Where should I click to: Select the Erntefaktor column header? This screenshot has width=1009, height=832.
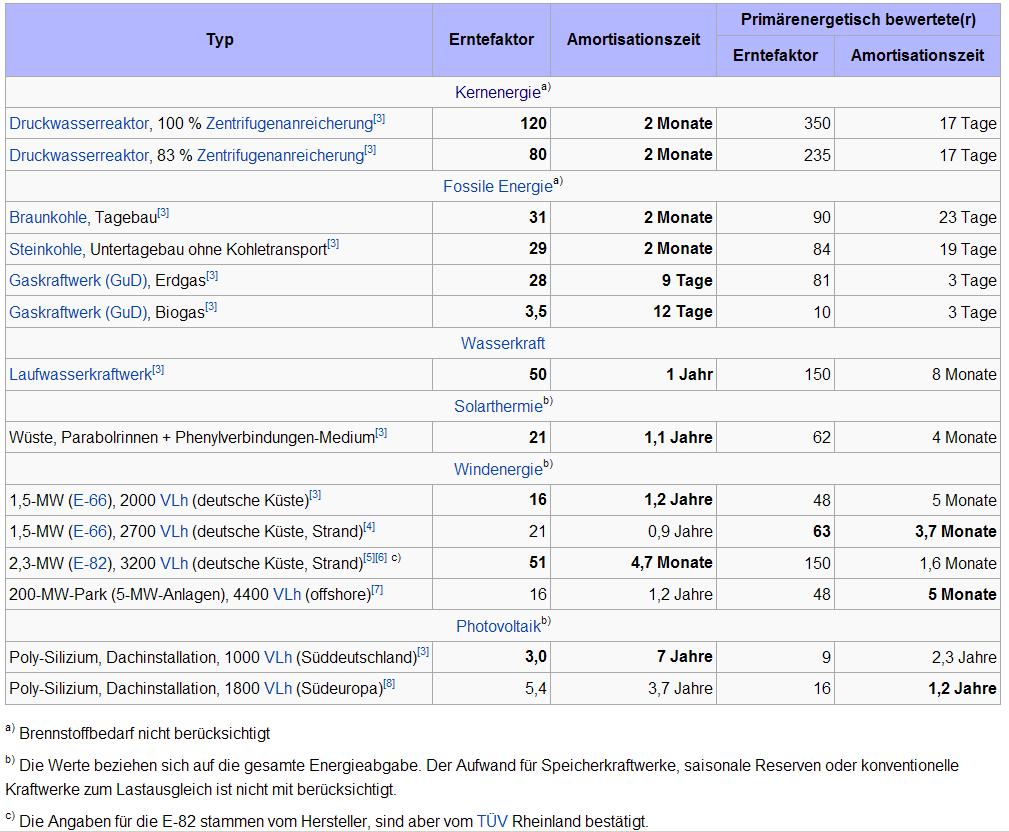[x=491, y=40]
